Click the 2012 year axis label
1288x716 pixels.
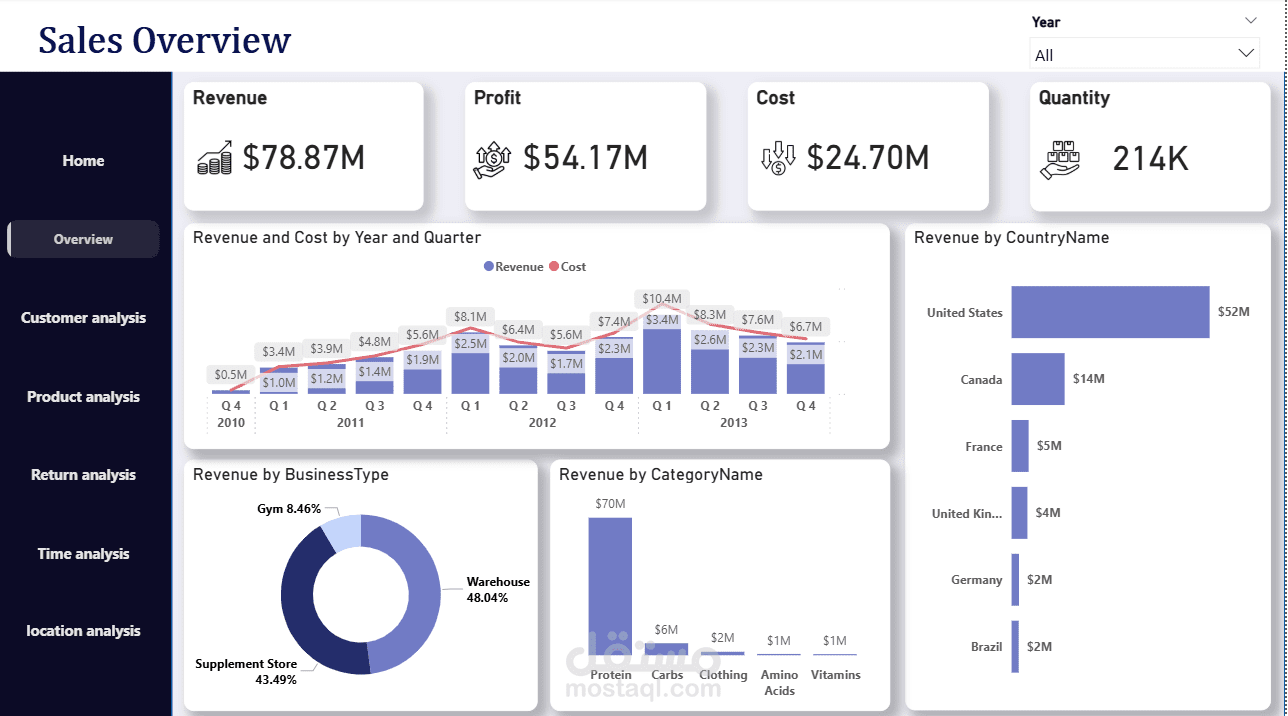point(542,423)
